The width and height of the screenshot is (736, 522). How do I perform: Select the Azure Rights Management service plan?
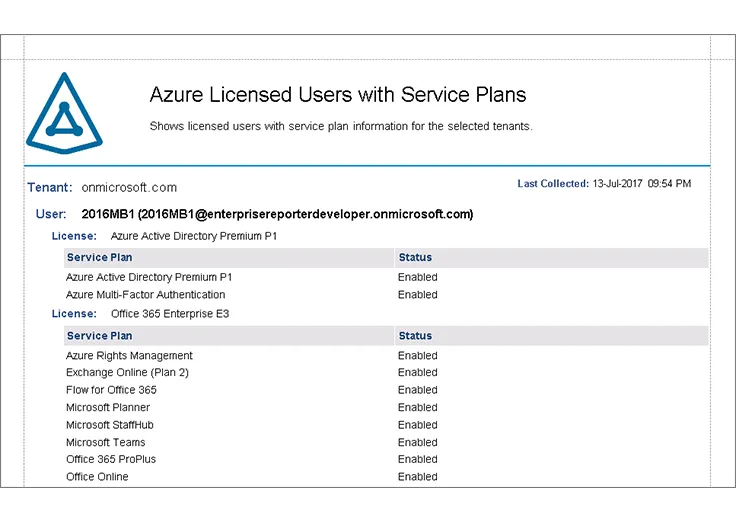pyautogui.click(x=129, y=356)
